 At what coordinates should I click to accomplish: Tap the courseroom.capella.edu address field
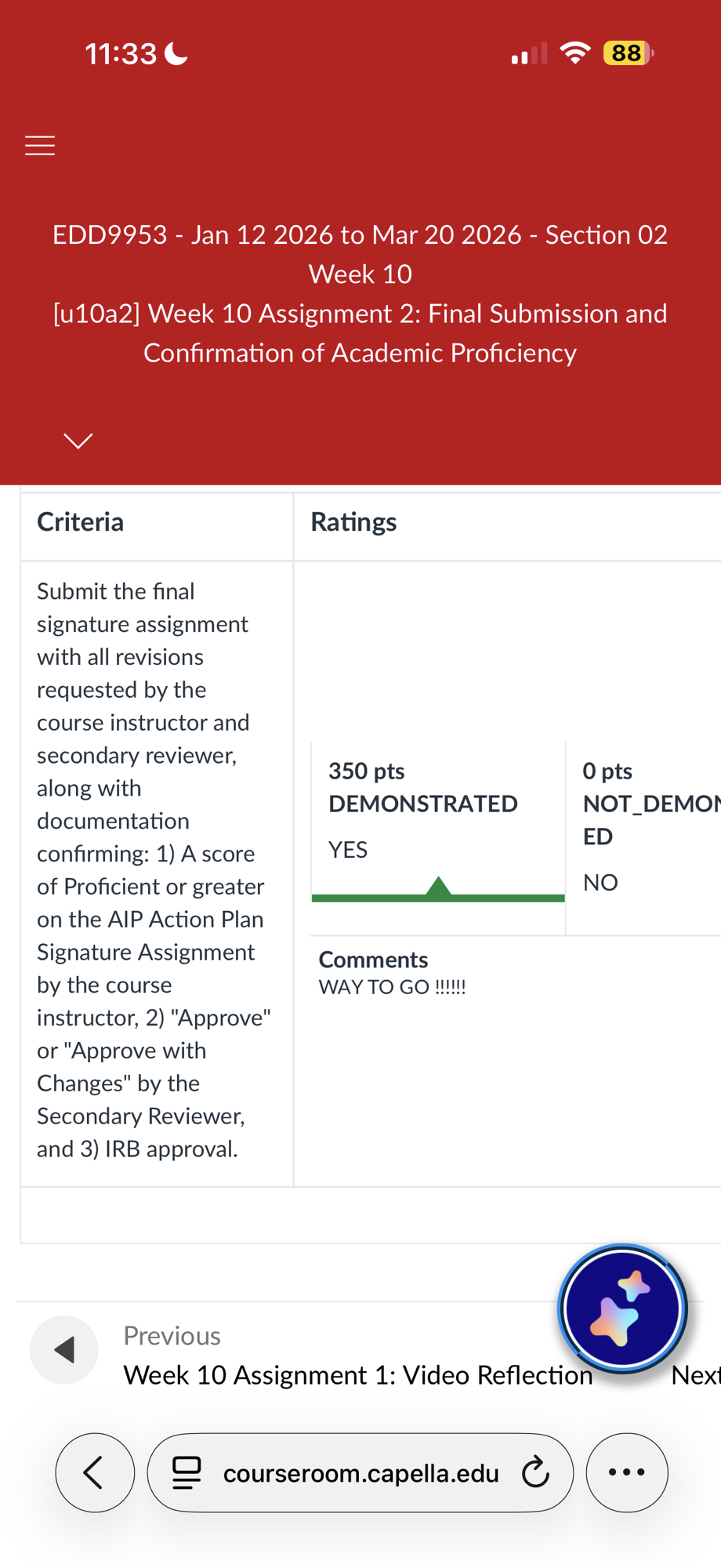[x=360, y=1474]
